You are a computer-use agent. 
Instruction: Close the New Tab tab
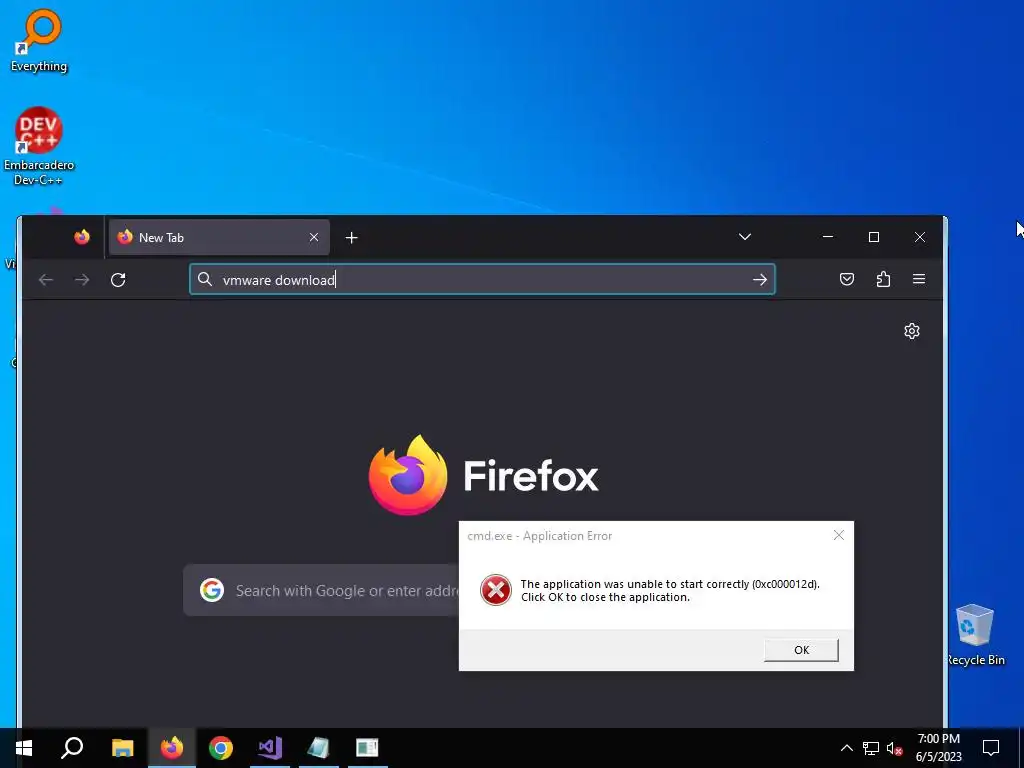(314, 237)
